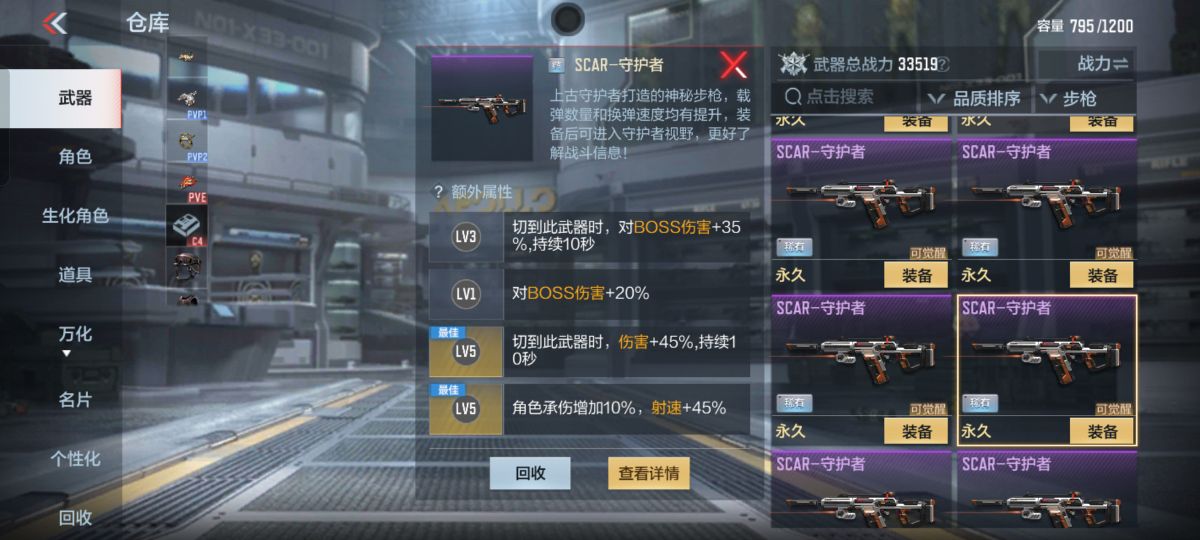The image size is (1200, 540).
Task: Select the helmet armor slot icon
Action: pyautogui.click(x=187, y=268)
